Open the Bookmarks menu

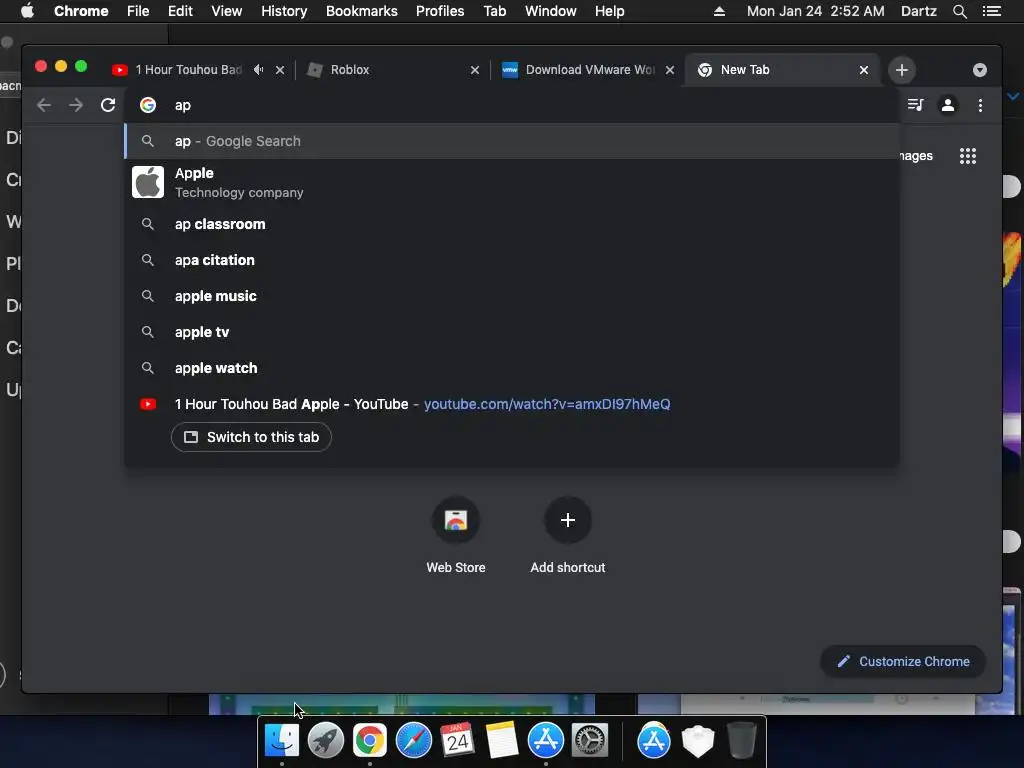(362, 11)
